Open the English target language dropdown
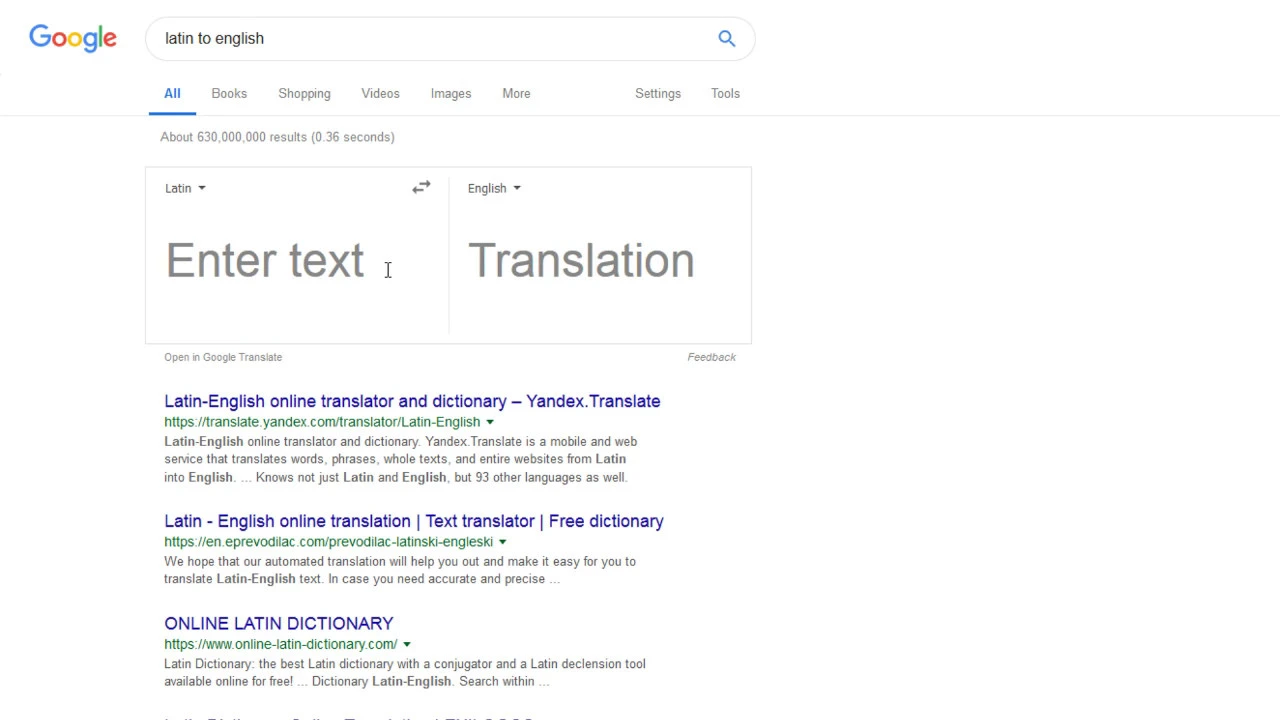 click(494, 188)
